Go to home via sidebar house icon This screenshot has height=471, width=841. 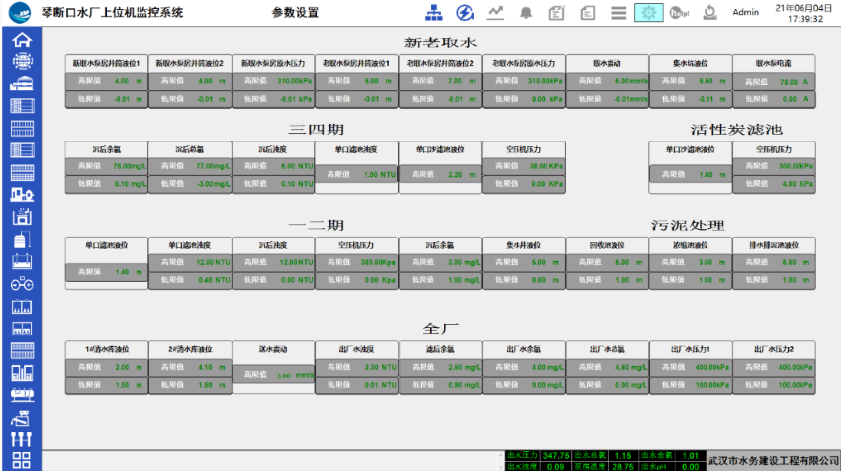point(21,40)
